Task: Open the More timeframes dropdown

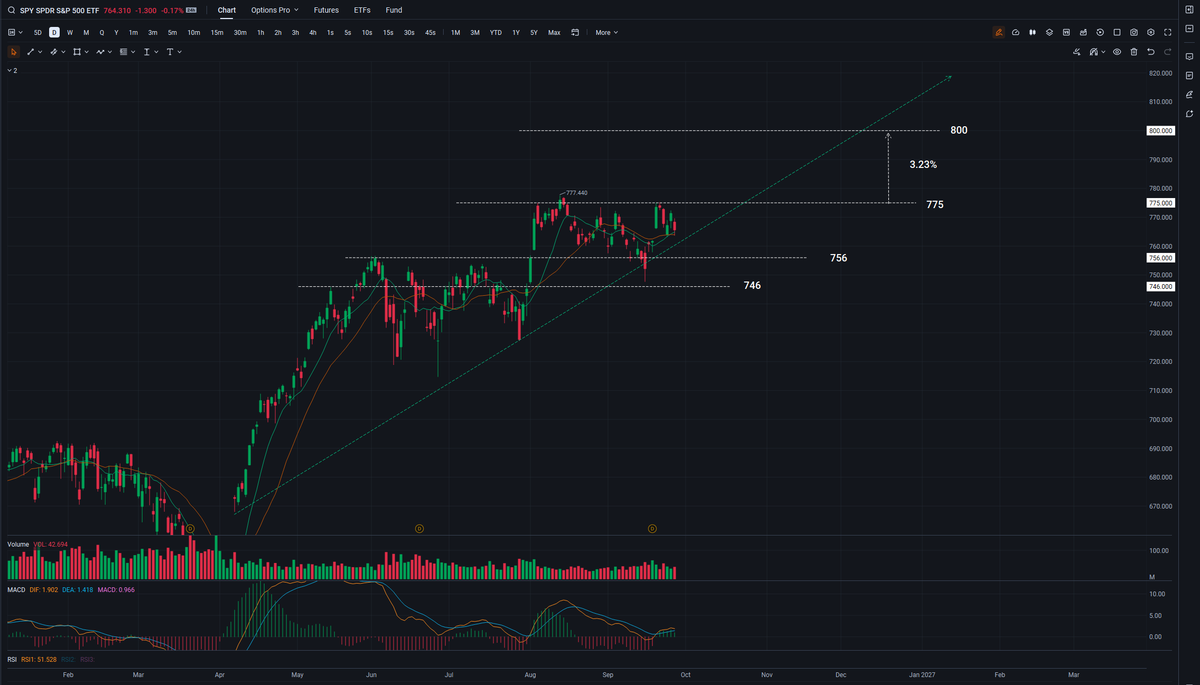Action: pyautogui.click(x=607, y=32)
